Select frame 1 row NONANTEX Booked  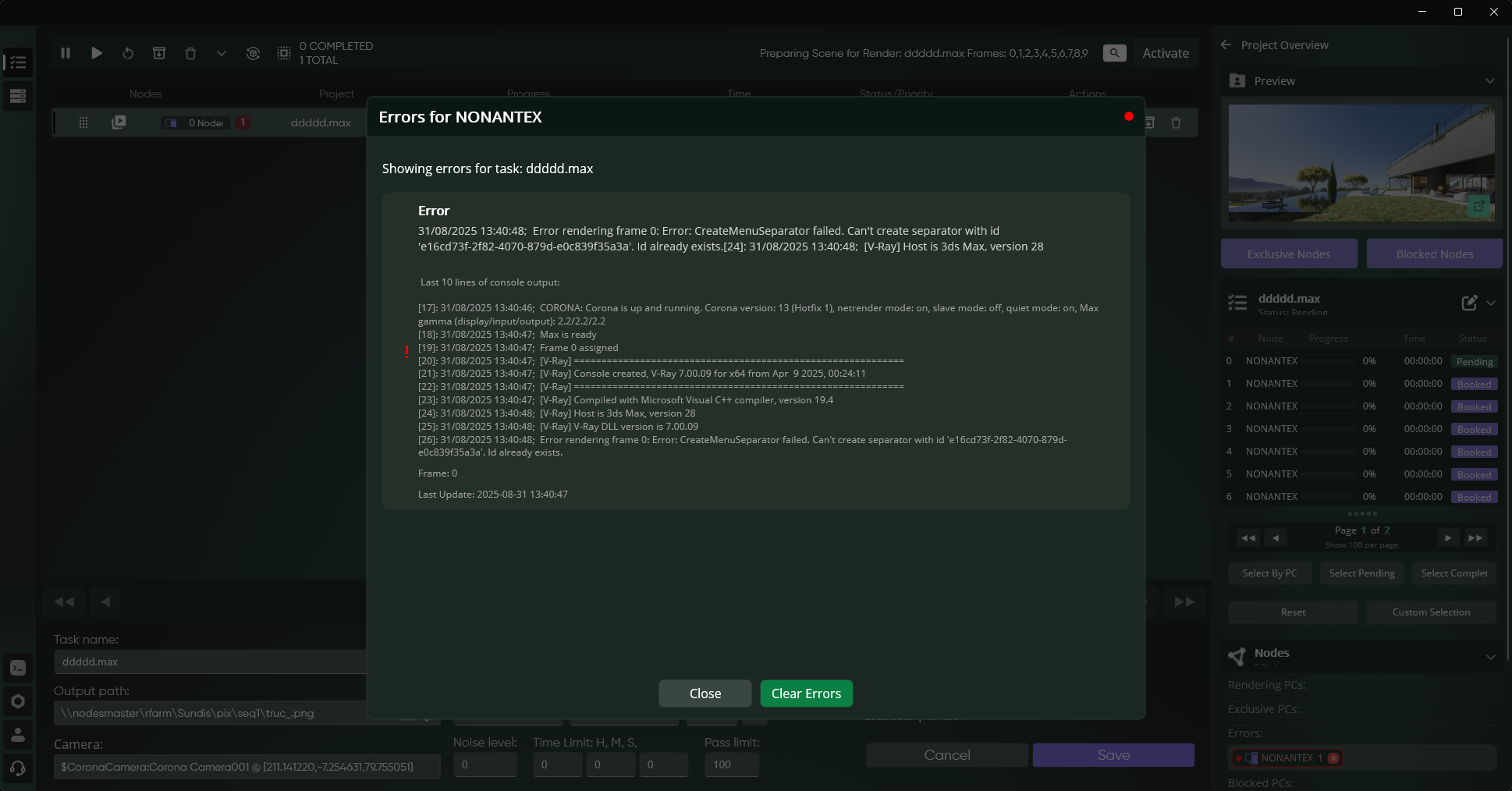pyautogui.click(x=1361, y=384)
